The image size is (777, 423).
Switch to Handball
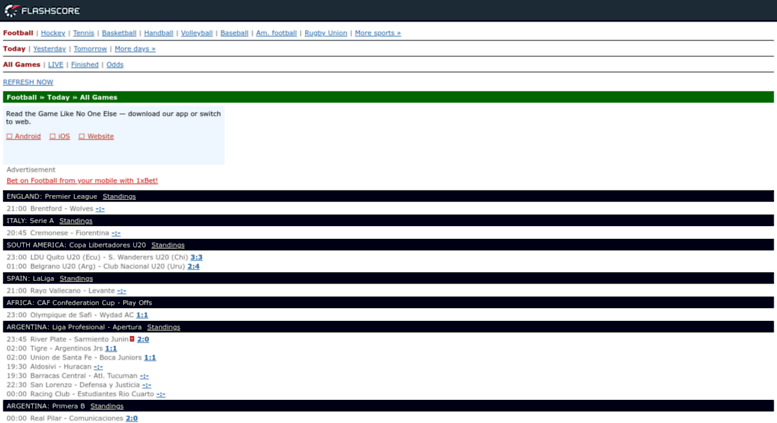tap(159, 33)
